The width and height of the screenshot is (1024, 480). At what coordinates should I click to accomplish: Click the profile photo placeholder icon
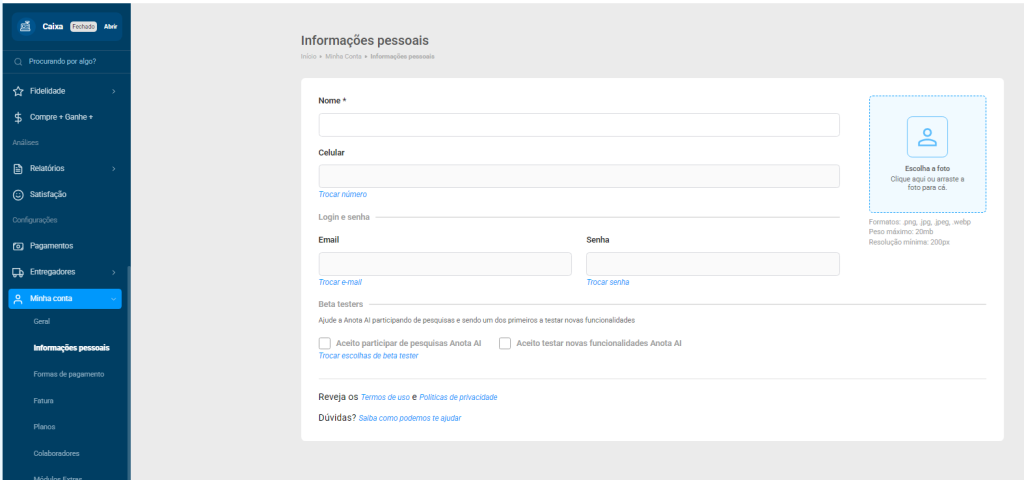927,137
